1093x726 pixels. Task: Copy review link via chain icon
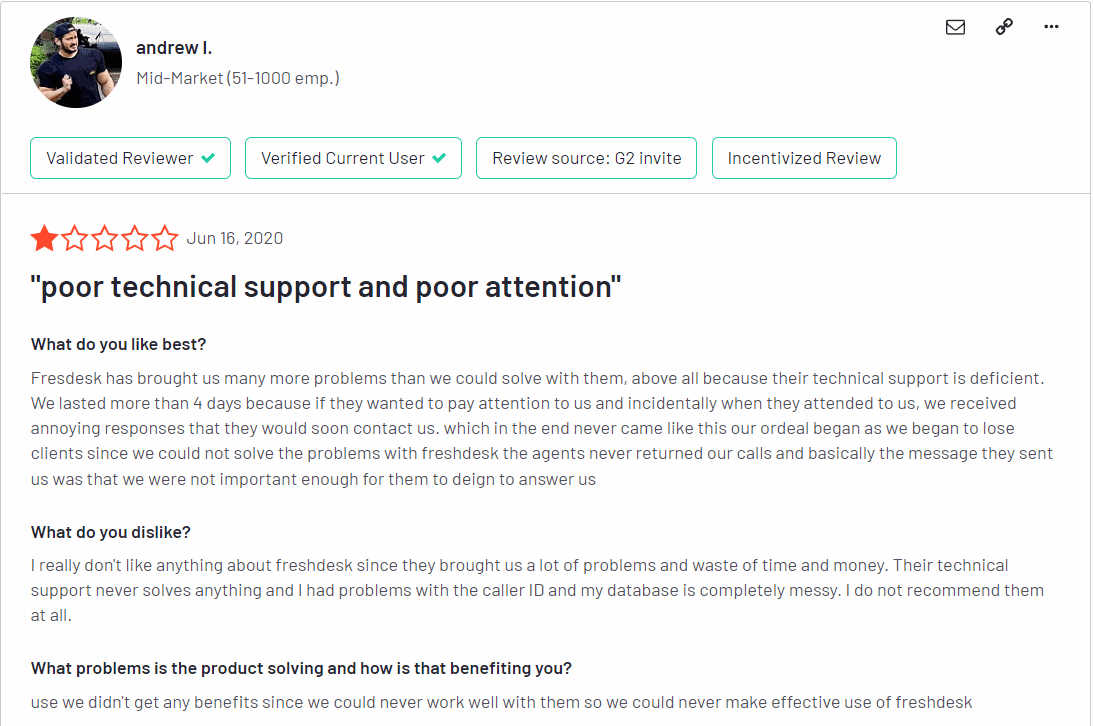coord(1004,26)
